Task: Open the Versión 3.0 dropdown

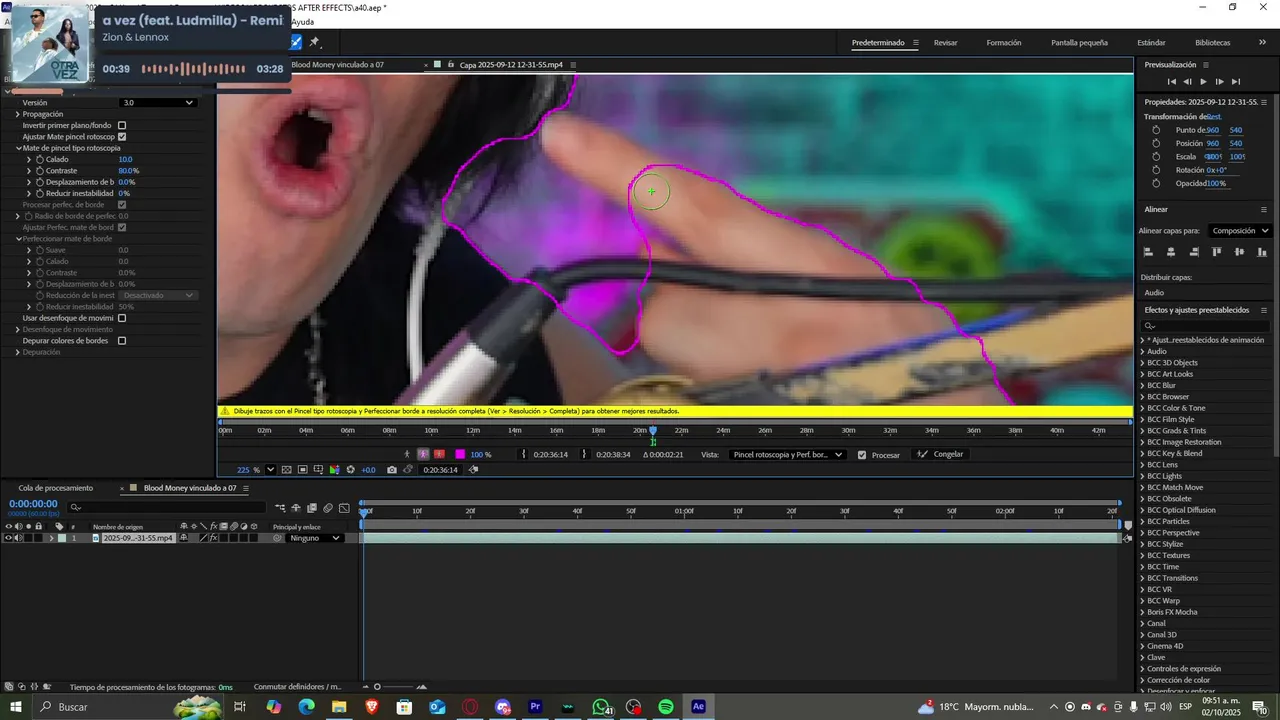Action: coord(158,102)
